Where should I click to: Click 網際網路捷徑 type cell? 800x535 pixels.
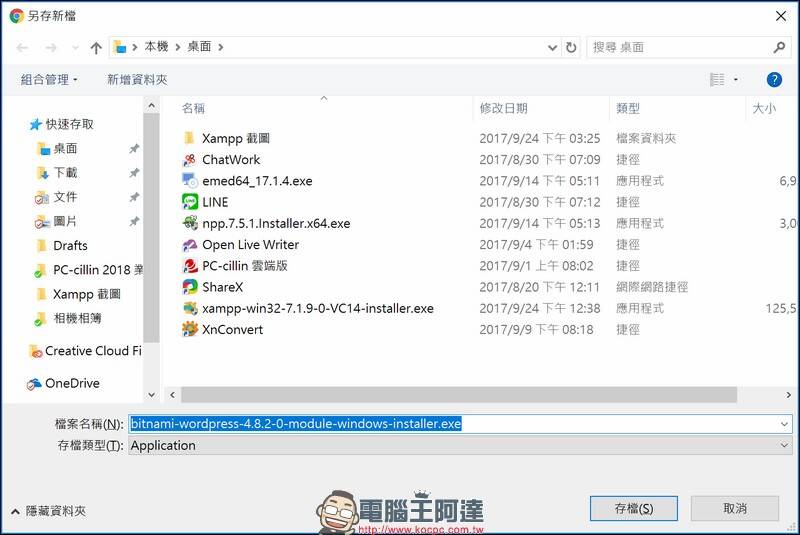[652, 287]
